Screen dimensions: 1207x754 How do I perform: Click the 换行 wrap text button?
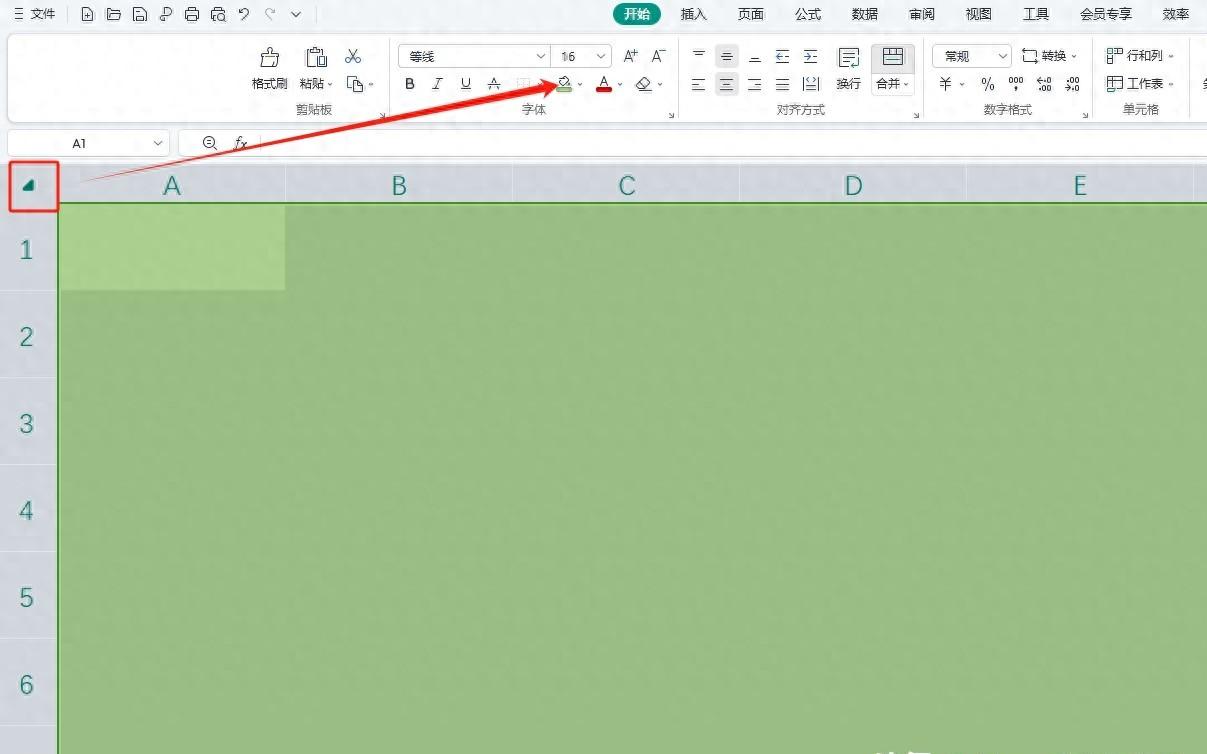pyautogui.click(x=849, y=69)
